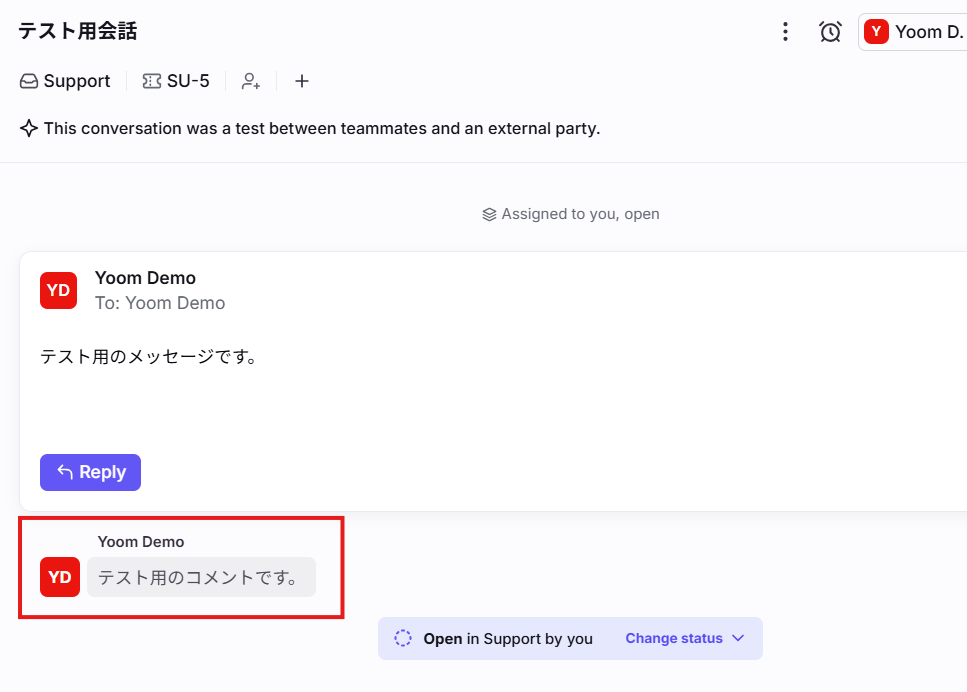The height and width of the screenshot is (692, 967).
Task: Click the 'To: Yoom Demo' recipient line
Action: (x=160, y=303)
